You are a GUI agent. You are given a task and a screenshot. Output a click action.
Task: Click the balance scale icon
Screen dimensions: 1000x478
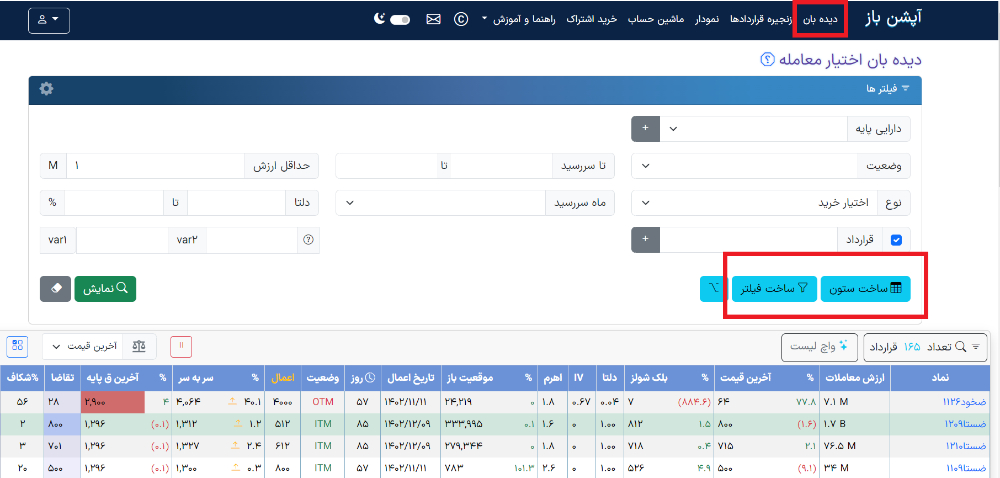pyautogui.click(x=138, y=346)
